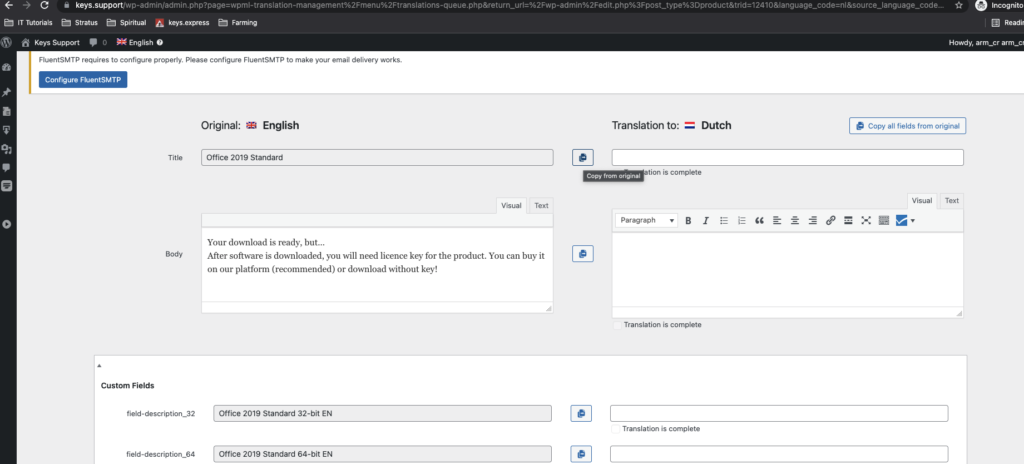Image resolution: width=1024 pixels, height=464 pixels.
Task: Mark the Title translation as complete
Action: coord(617,172)
